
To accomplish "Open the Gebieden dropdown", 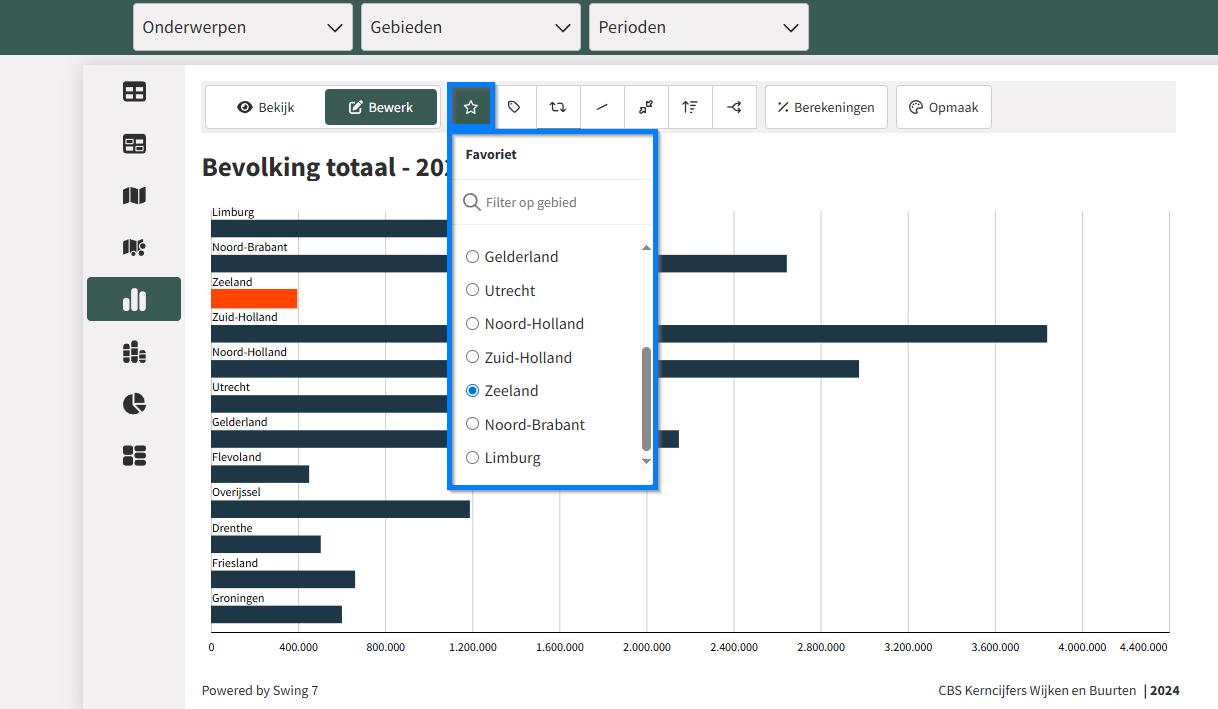I will pyautogui.click(x=471, y=27).
